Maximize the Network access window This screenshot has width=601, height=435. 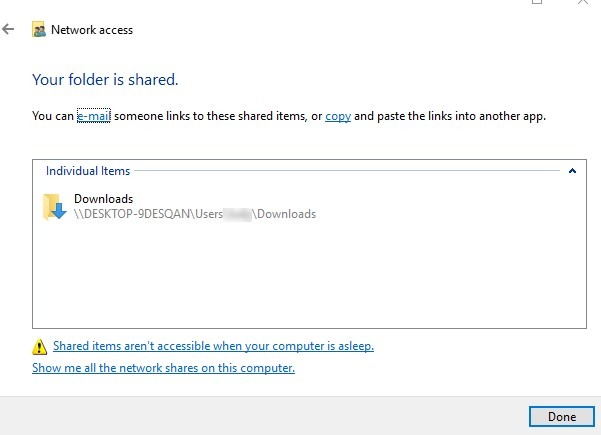(538, 3)
